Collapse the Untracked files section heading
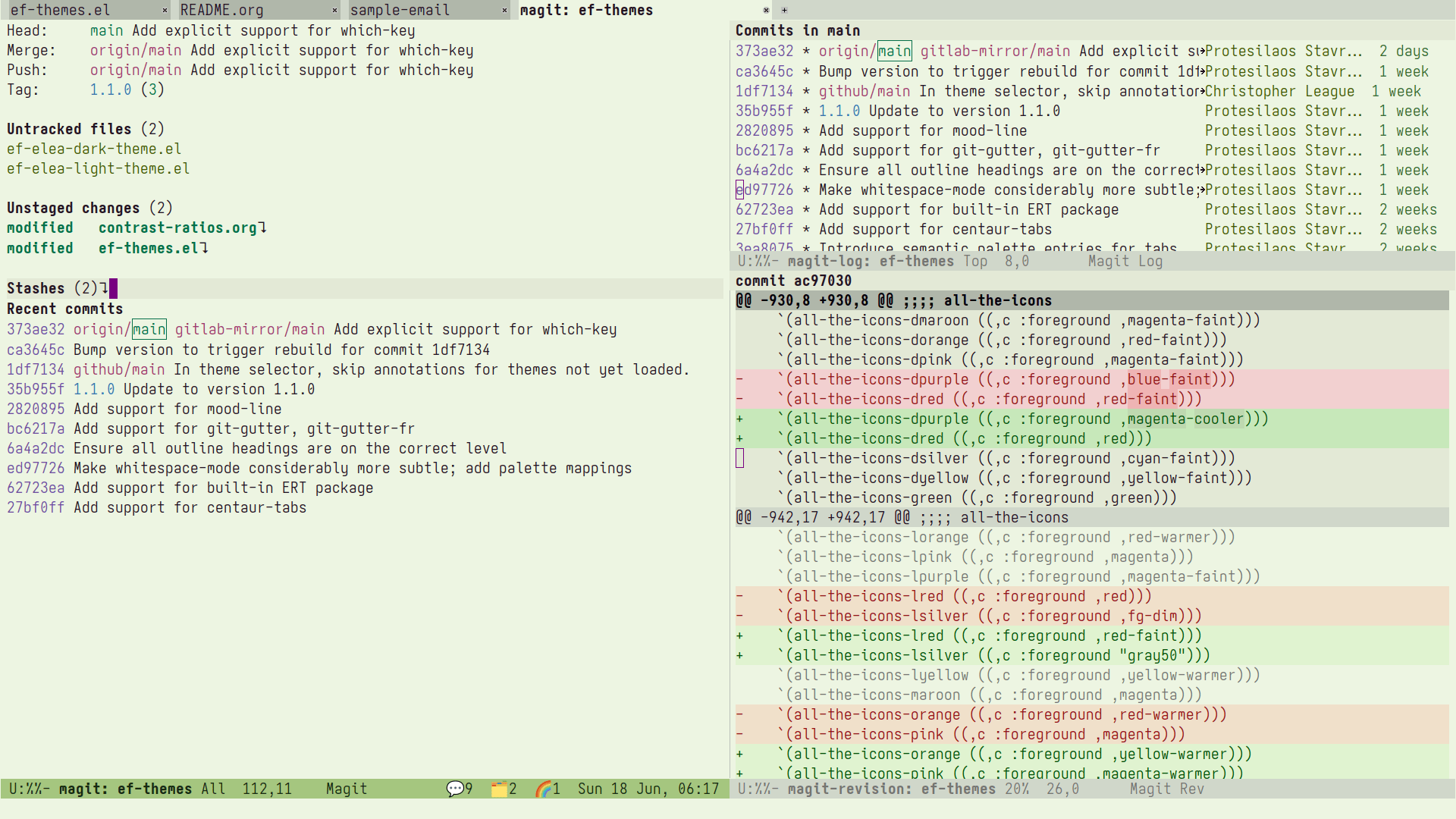The height and width of the screenshot is (819, 1456). 85,129
